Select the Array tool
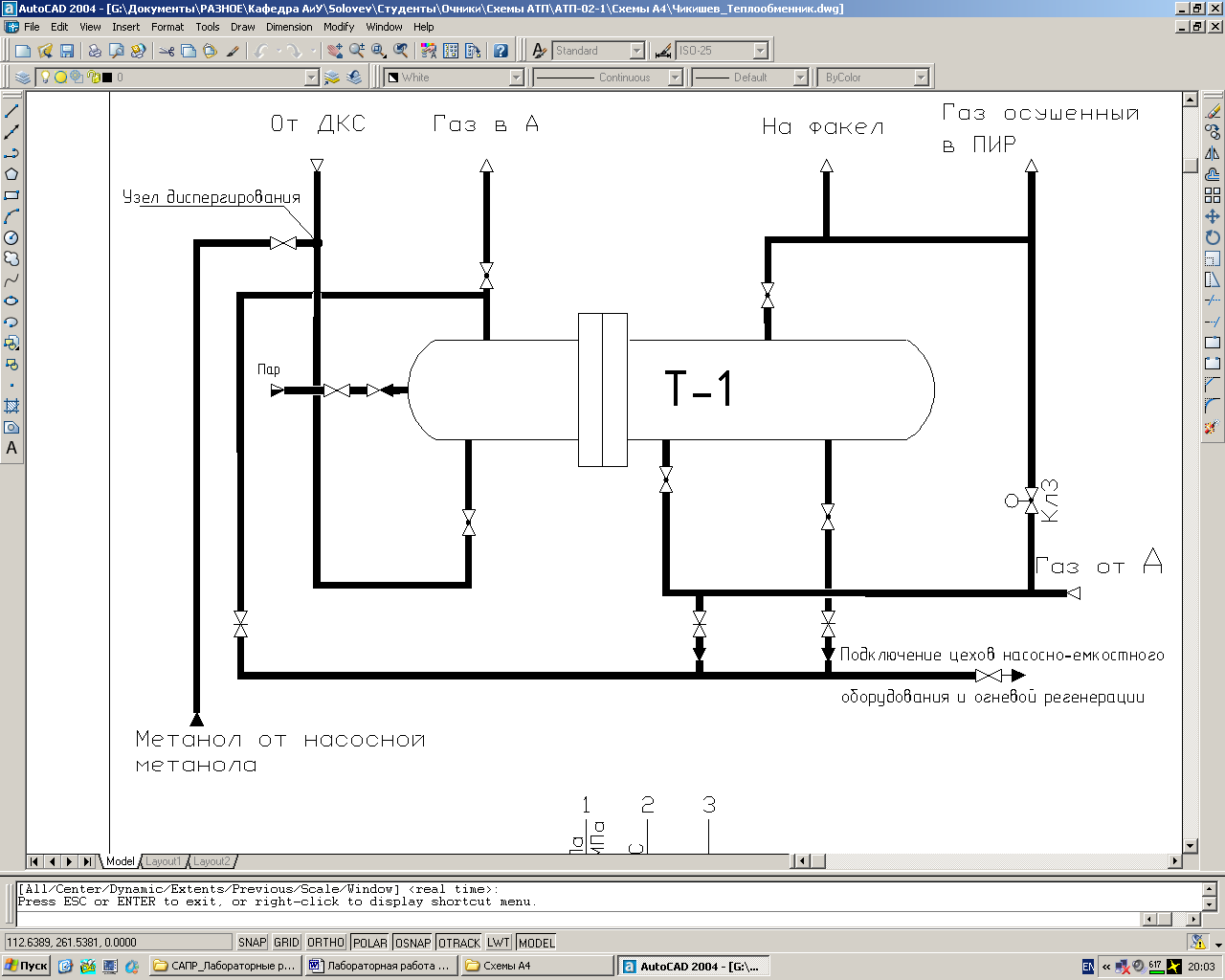Viewport: 1225px width, 980px height. 1213,195
